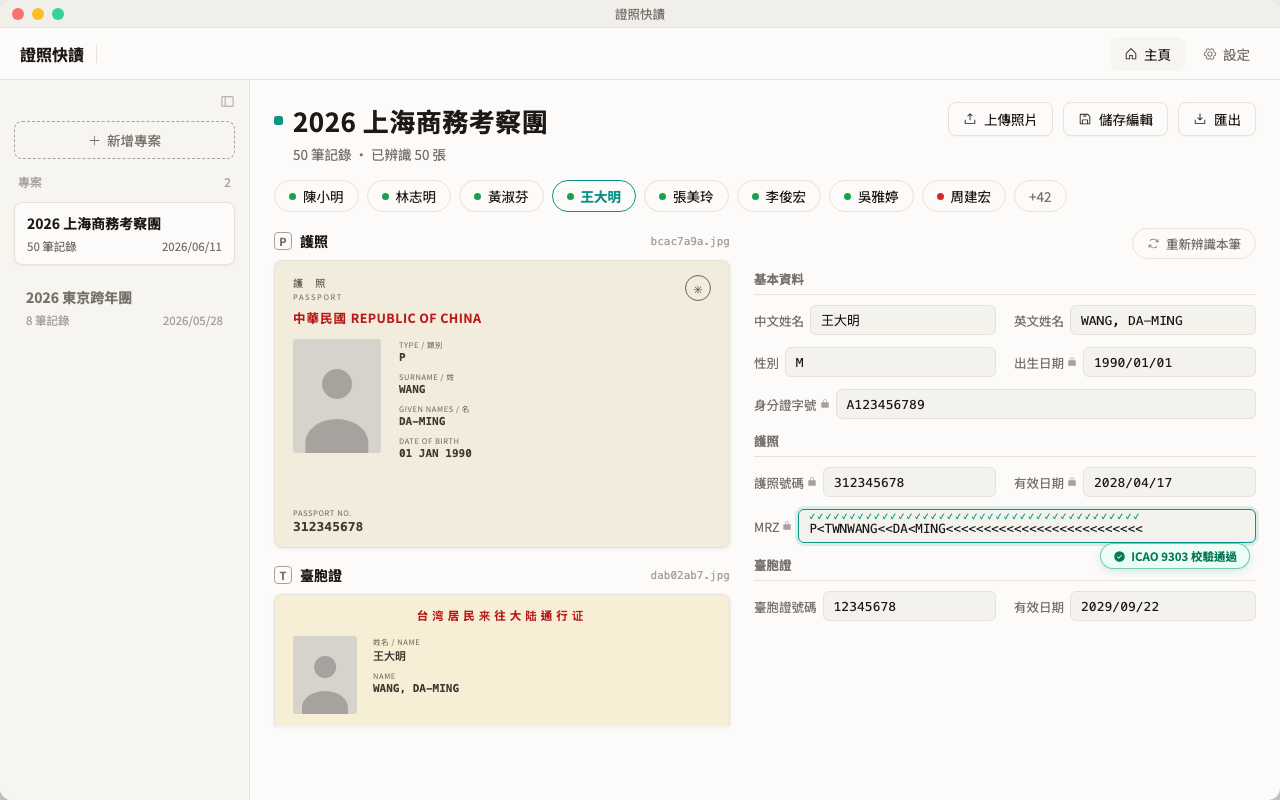Select record chip 王大明
1280x800 pixels.
pyautogui.click(x=594, y=196)
